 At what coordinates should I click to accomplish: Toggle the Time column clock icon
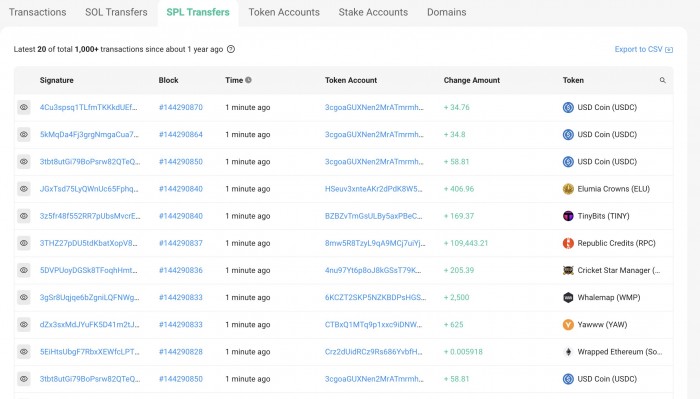248,80
